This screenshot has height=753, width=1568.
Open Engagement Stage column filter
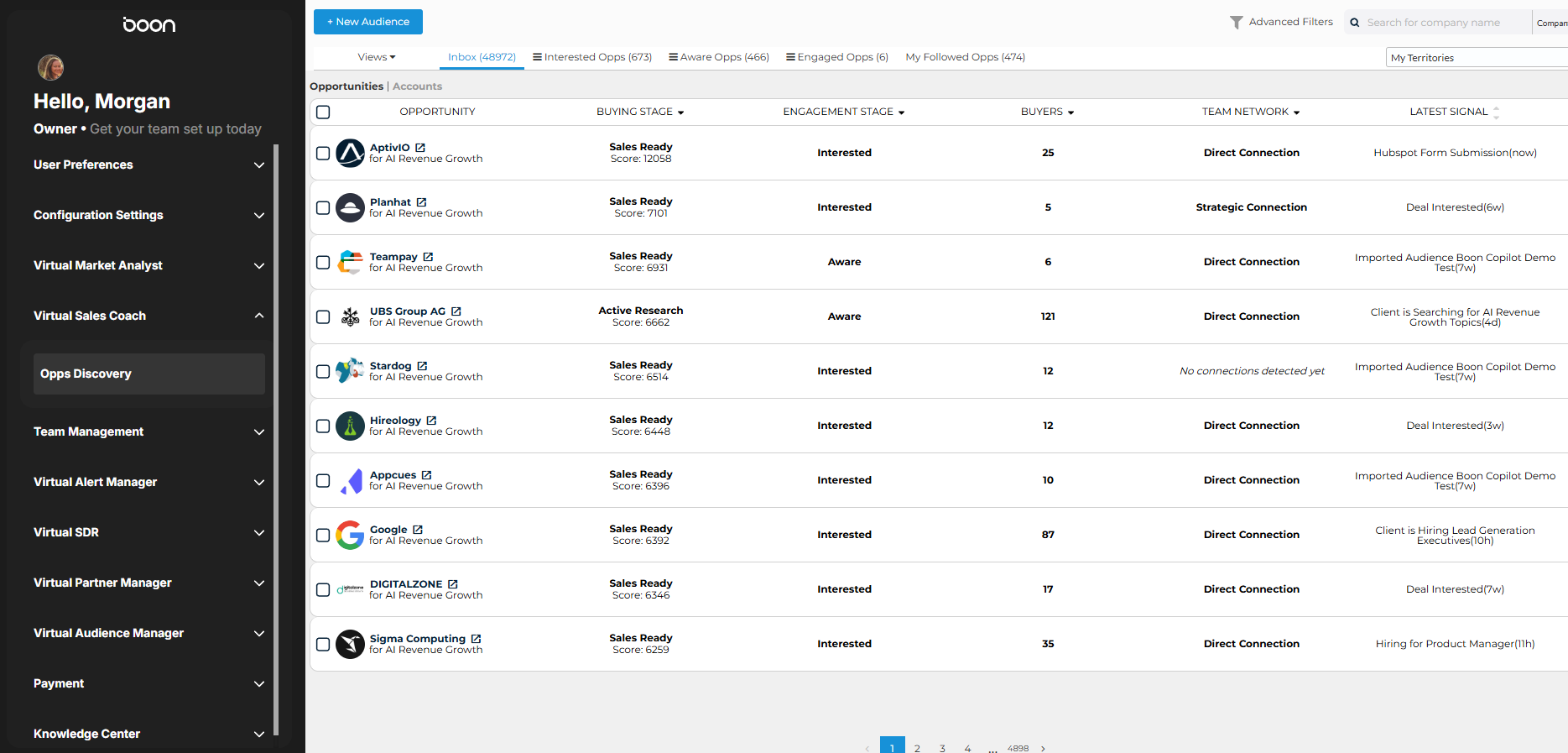(x=901, y=112)
